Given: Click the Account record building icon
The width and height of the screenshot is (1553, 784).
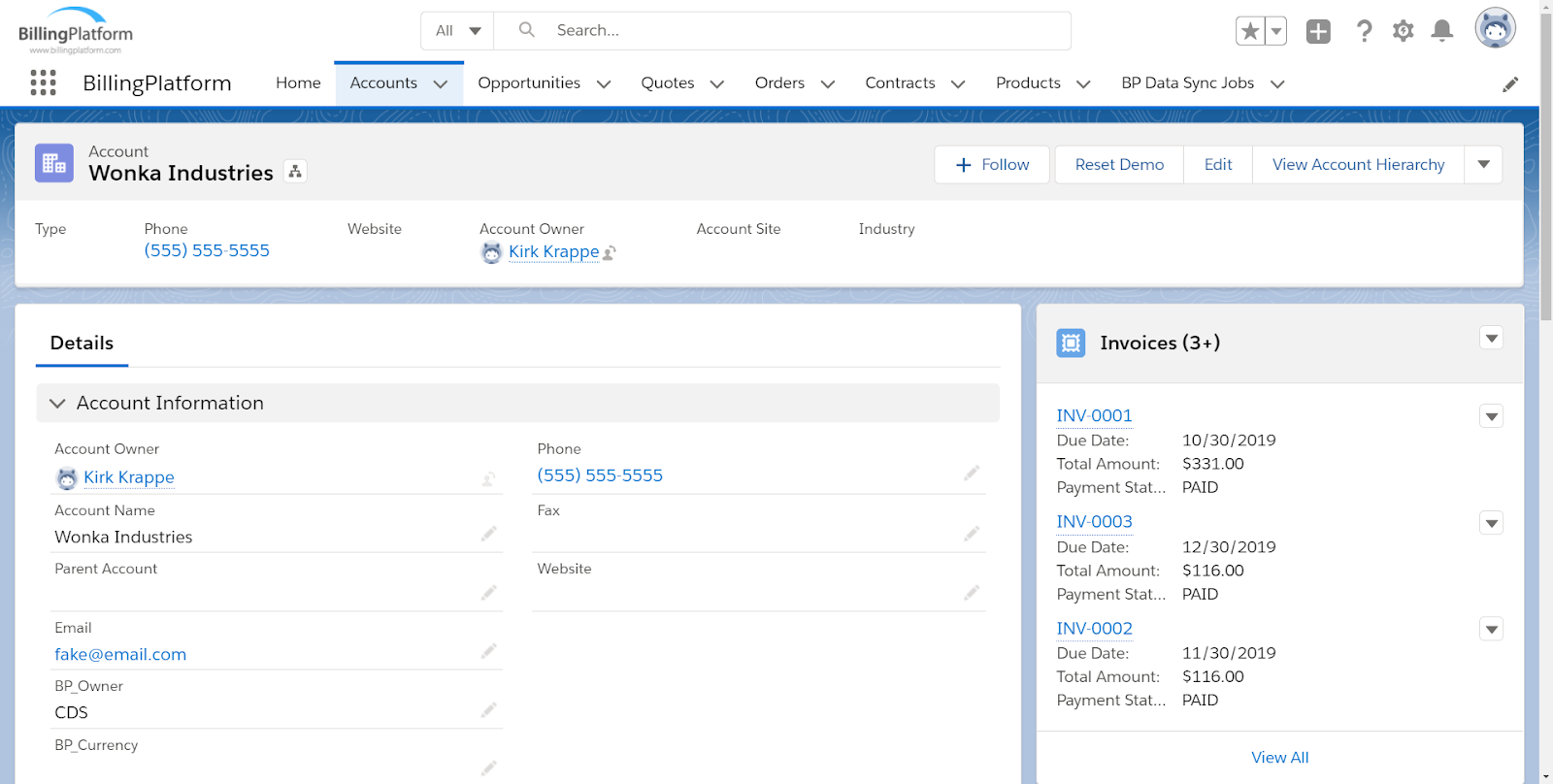Looking at the screenshot, I should coord(54,163).
